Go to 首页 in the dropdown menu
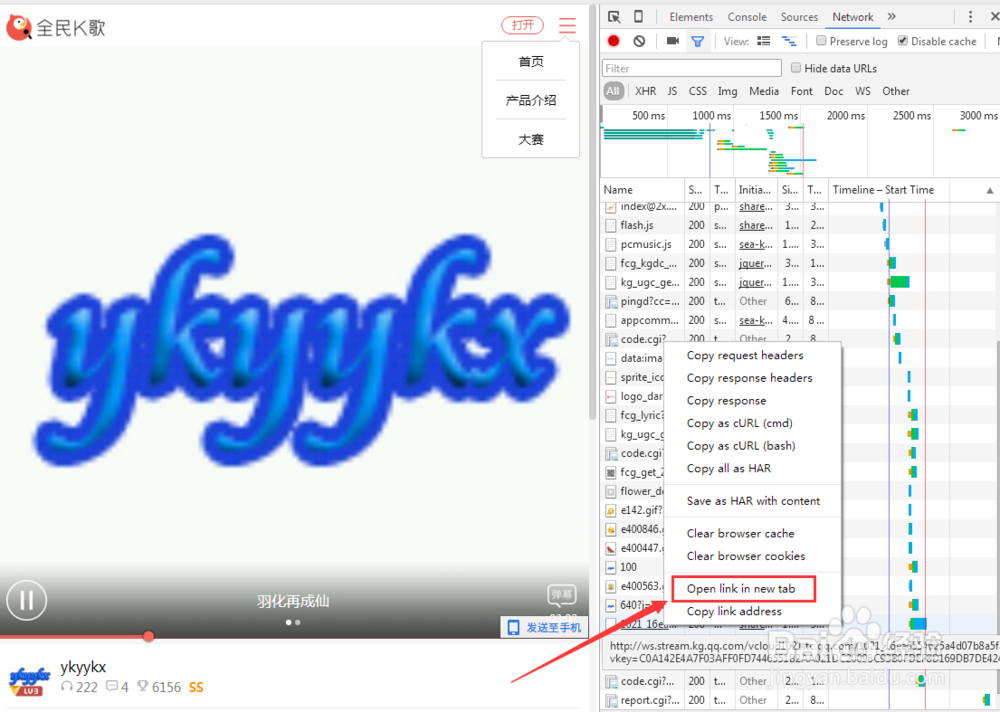Viewport: 1000px width, 712px height. tap(531, 61)
